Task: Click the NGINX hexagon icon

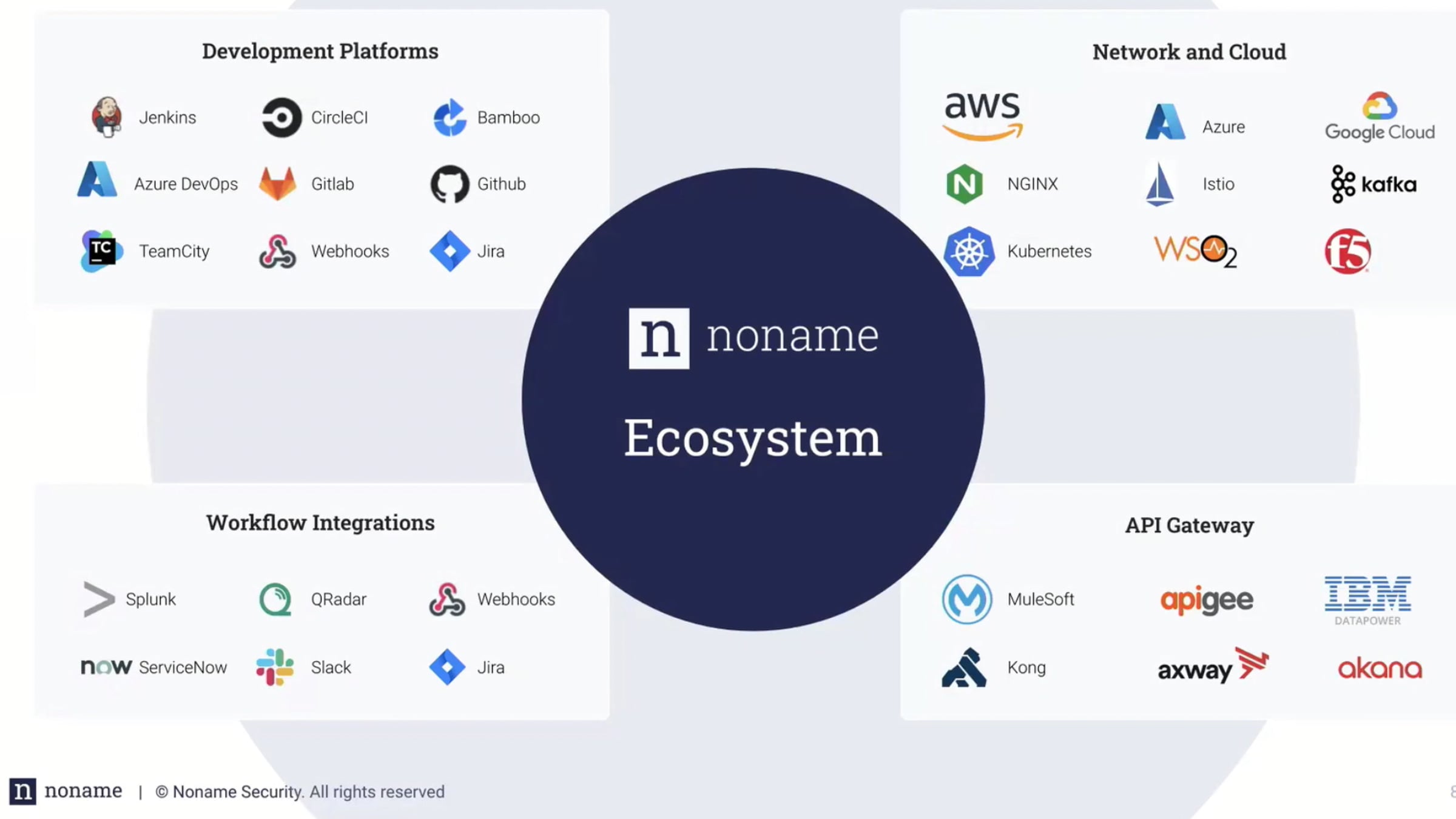Action: click(x=965, y=184)
